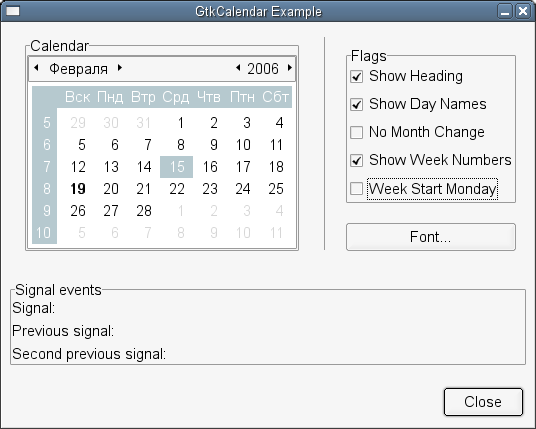Go to previous month using left arrow

pyautogui.click(x=36, y=68)
